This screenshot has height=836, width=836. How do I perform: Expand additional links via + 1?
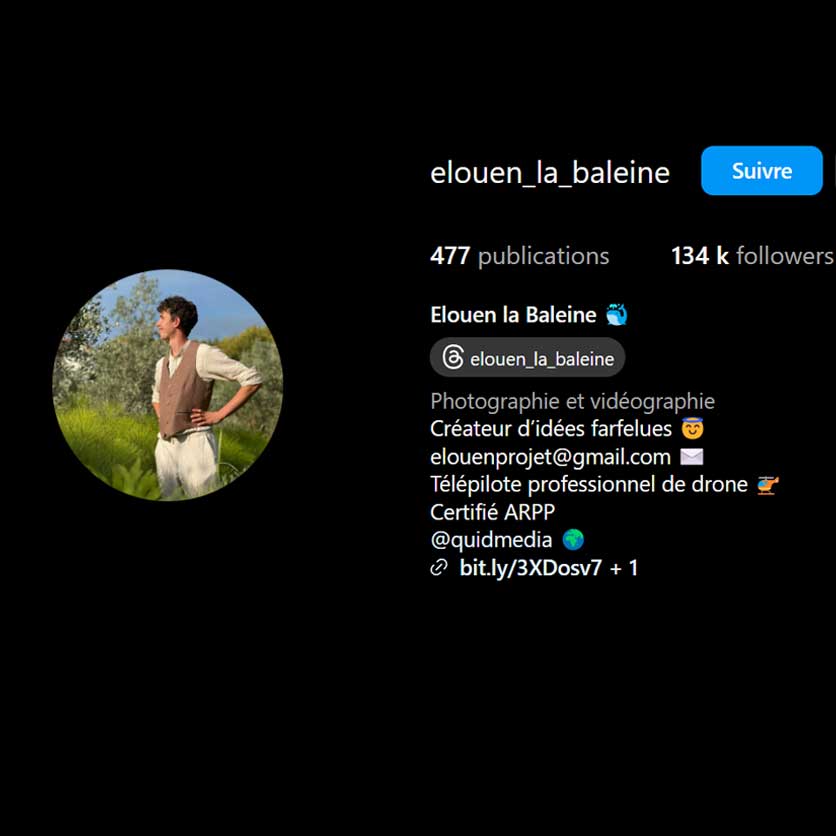(x=624, y=568)
